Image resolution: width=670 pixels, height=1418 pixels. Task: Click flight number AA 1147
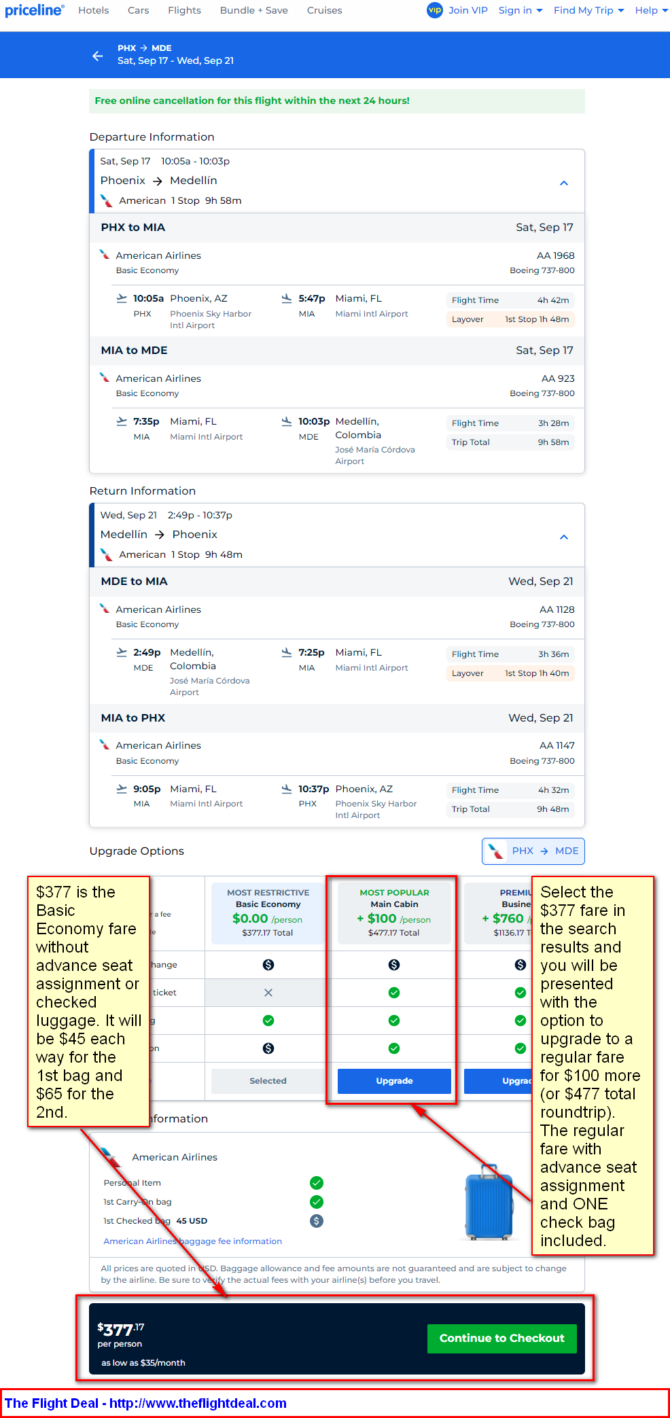(x=558, y=745)
